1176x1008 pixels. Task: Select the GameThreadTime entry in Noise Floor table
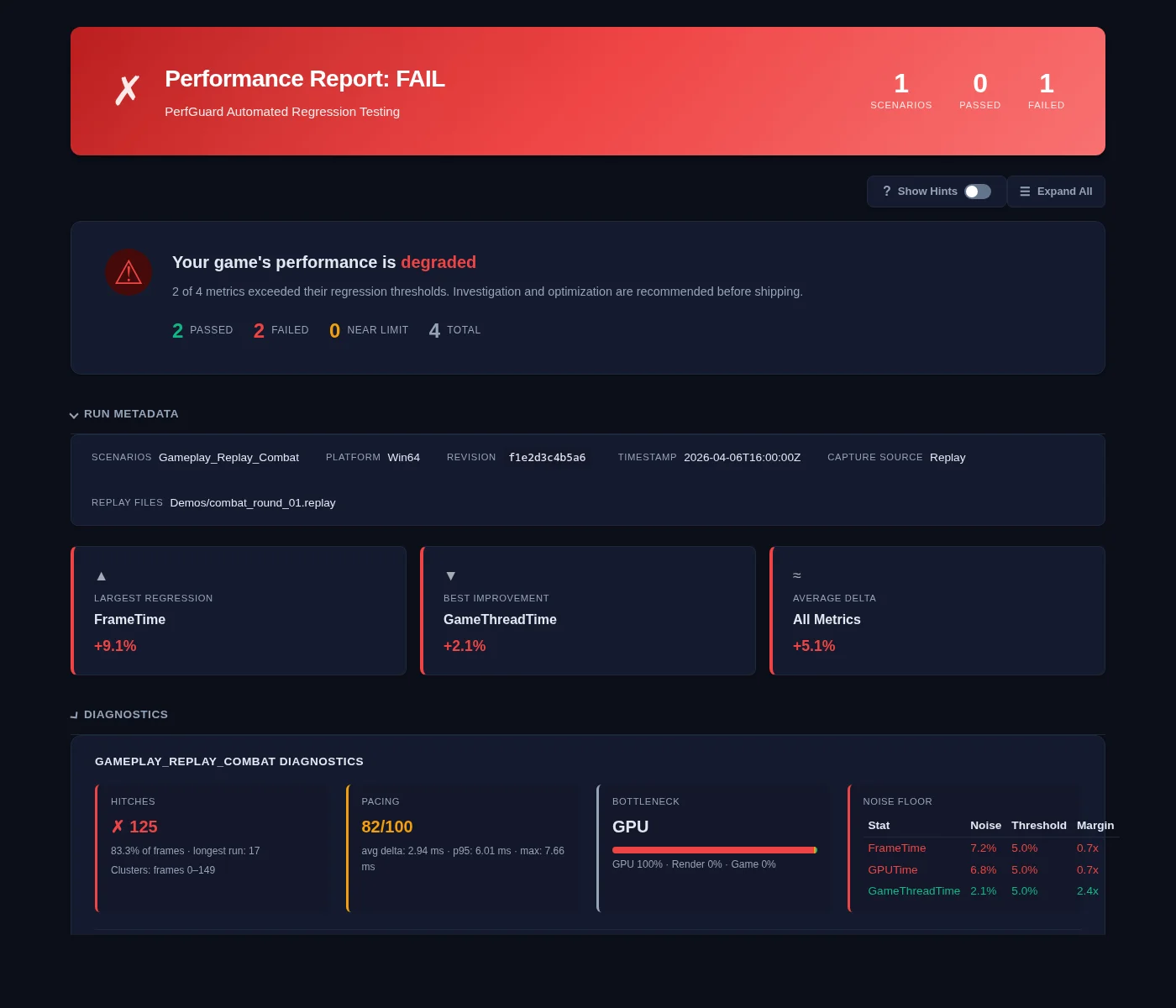point(914,890)
